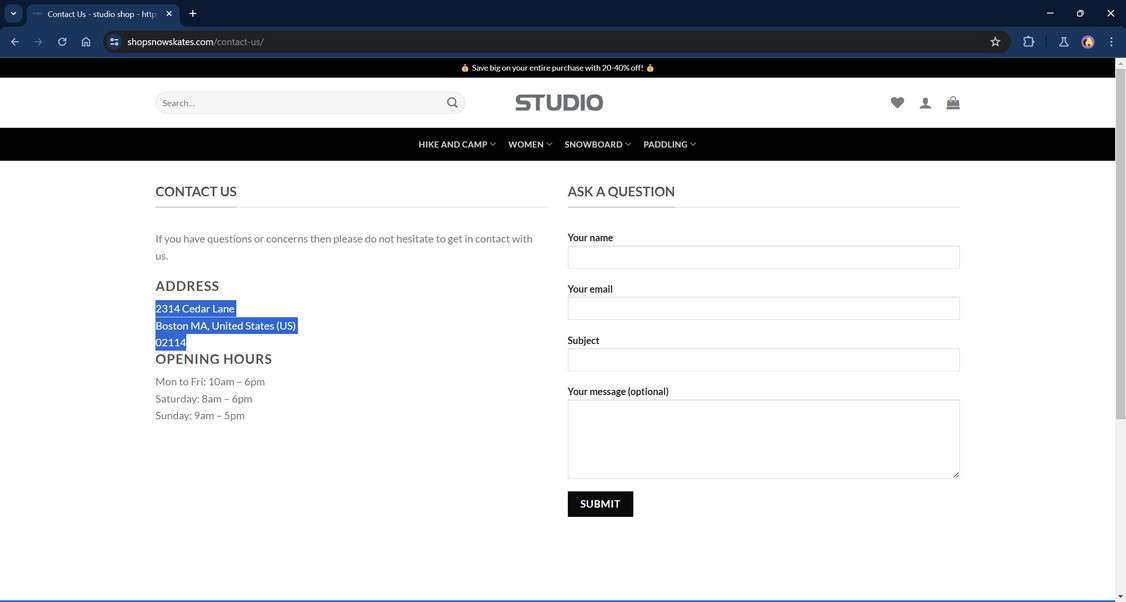Open a new browser tab
Viewport: 1126px width, 602px height.
point(192,14)
